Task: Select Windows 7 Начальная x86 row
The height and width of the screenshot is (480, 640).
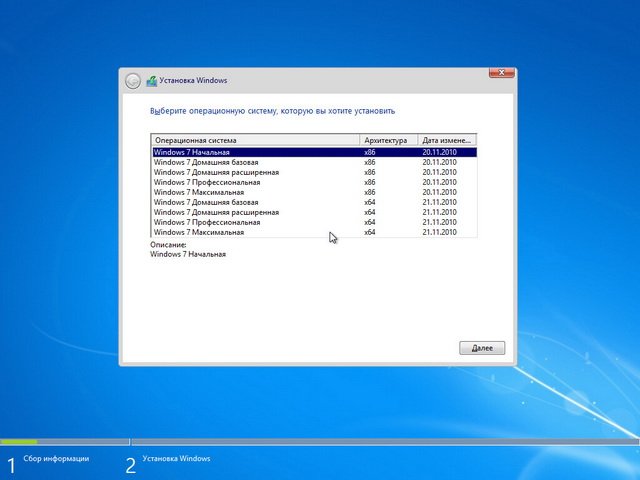Action: 314,152
